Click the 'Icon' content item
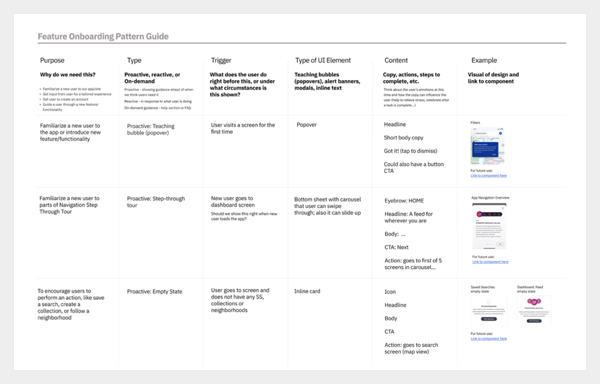The height and width of the screenshot is (384, 600). click(x=390, y=291)
